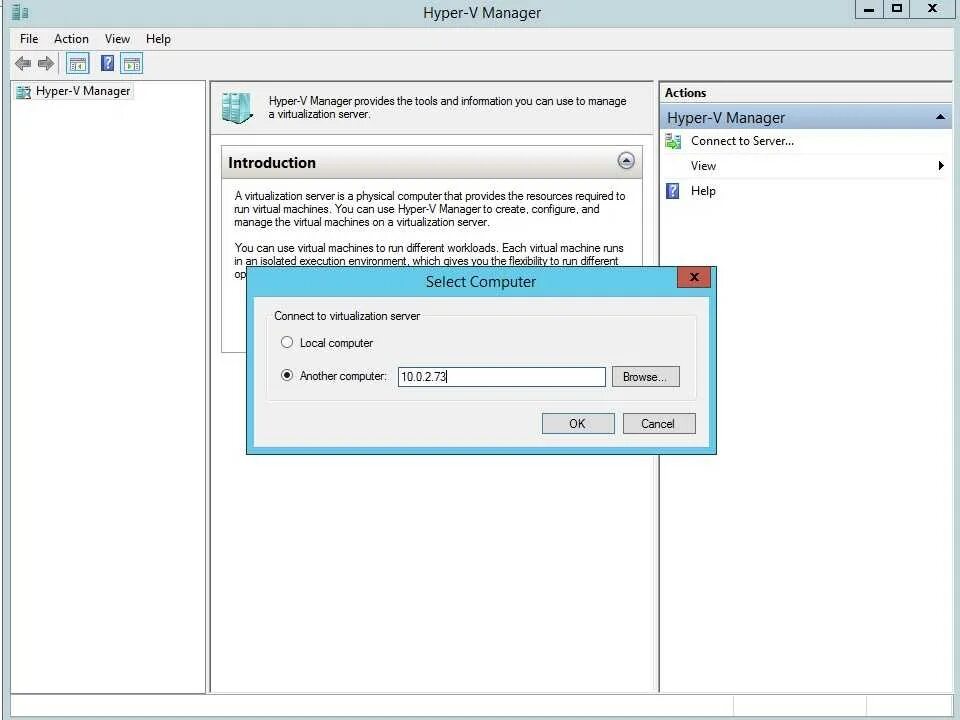Minimize the Hyper-V Manager window
Viewport: 960px width, 720px height.
point(869,9)
